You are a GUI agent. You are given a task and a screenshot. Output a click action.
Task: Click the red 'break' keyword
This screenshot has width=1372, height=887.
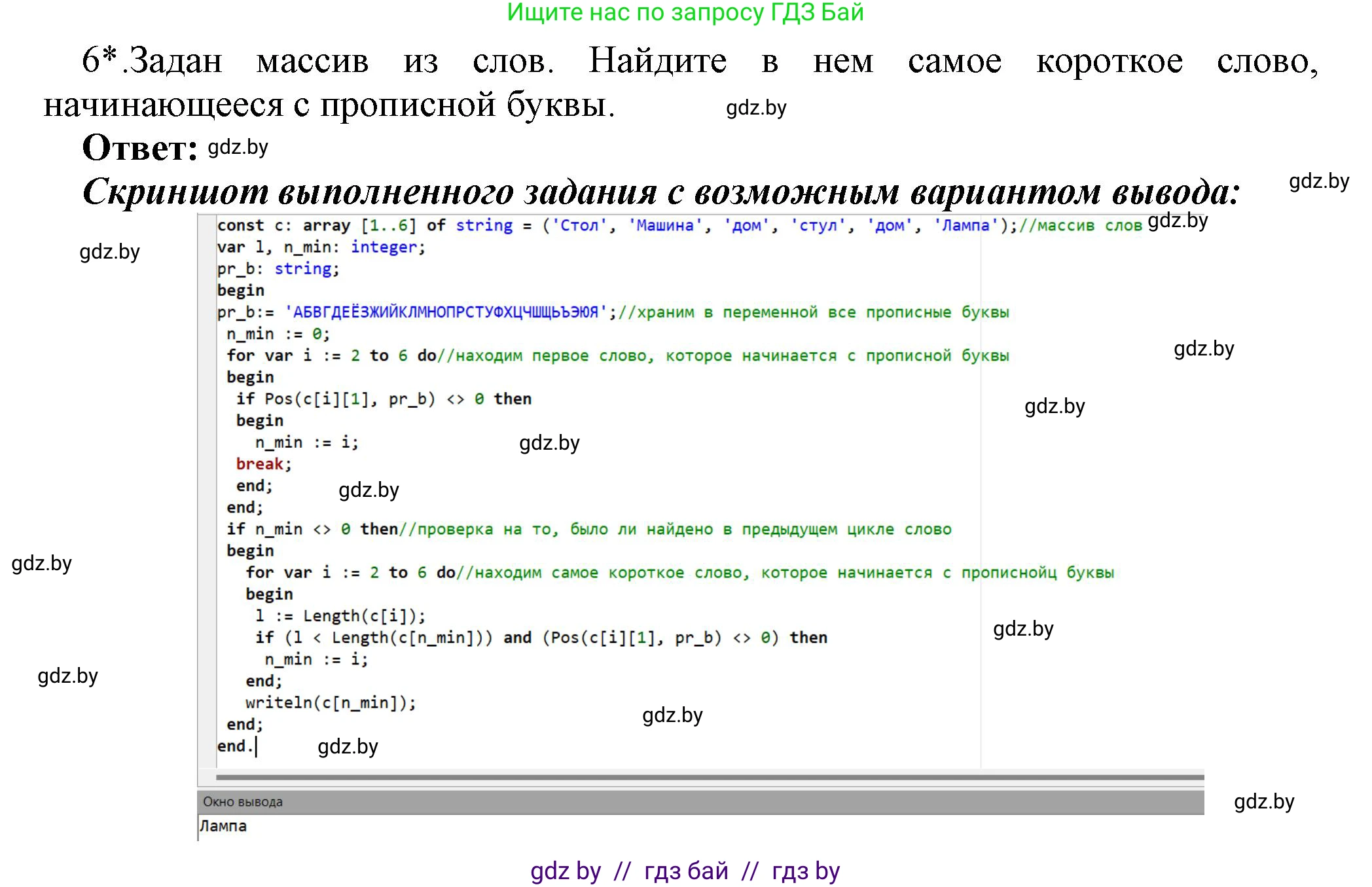(260, 464)
